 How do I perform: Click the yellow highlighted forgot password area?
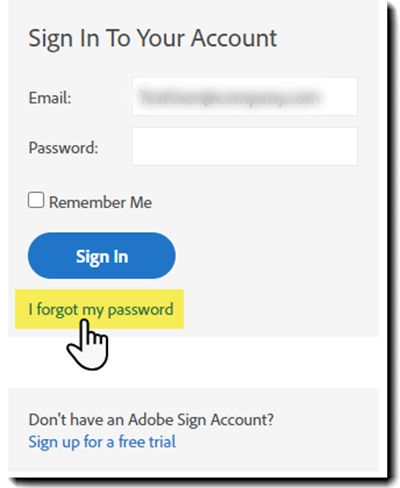pos(99,309)
